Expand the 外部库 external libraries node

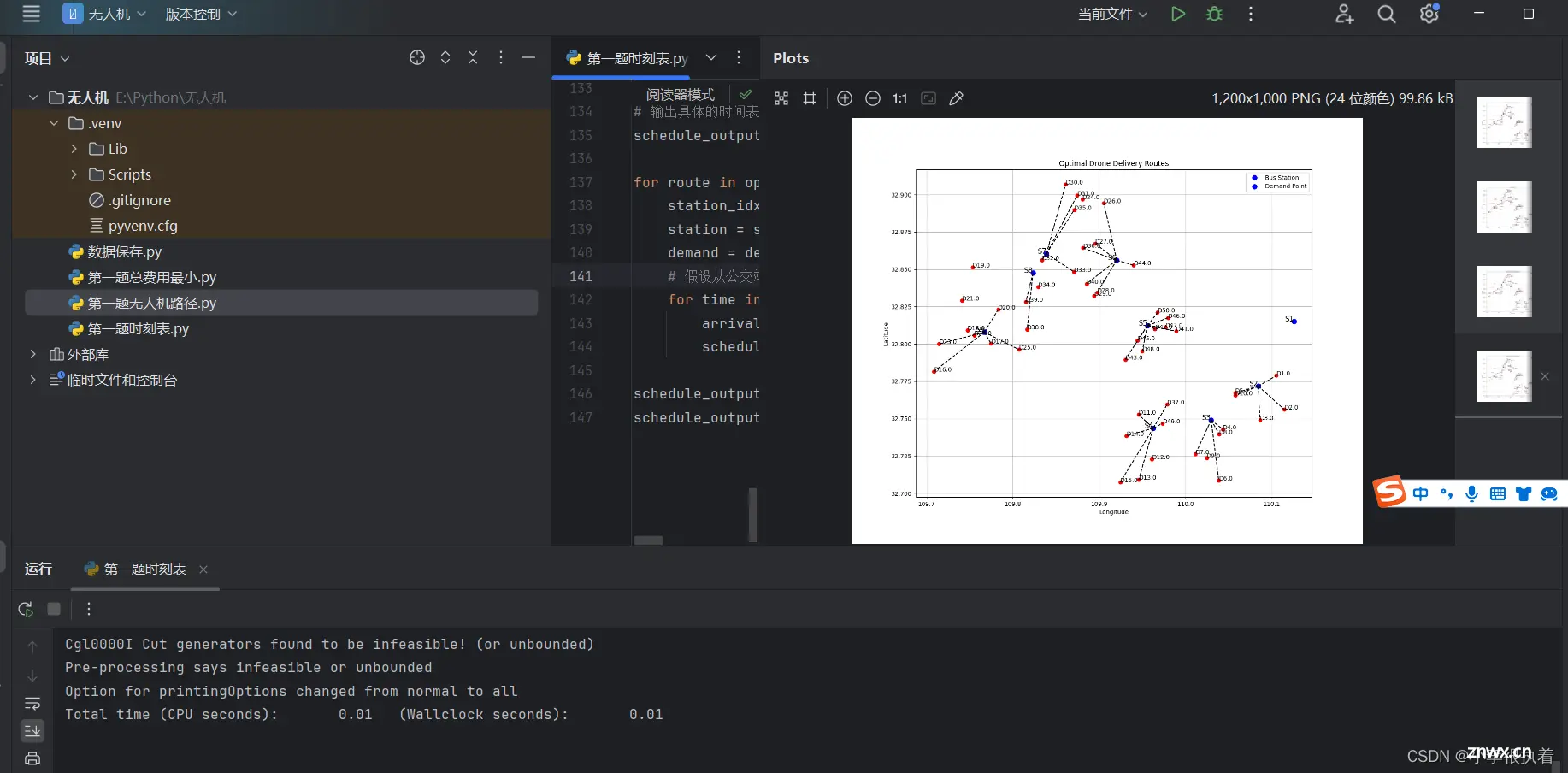coord(33,354)
